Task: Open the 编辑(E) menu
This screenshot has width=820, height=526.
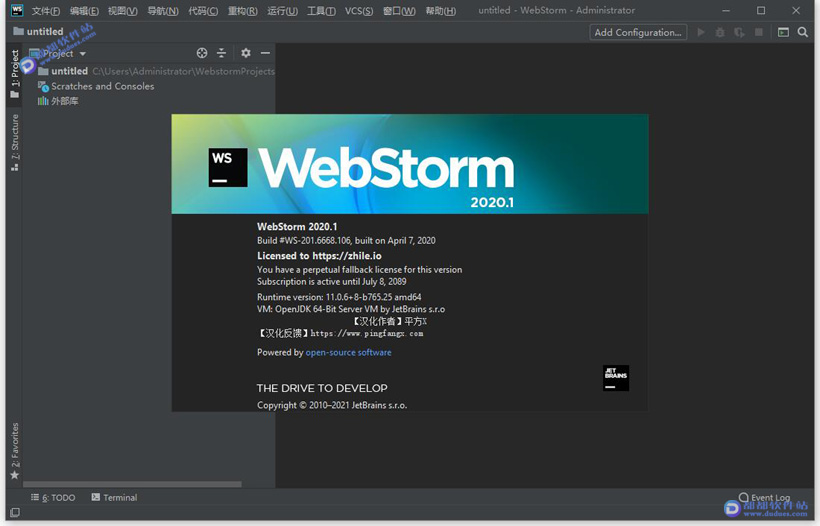Action: [x=84, y=10]
